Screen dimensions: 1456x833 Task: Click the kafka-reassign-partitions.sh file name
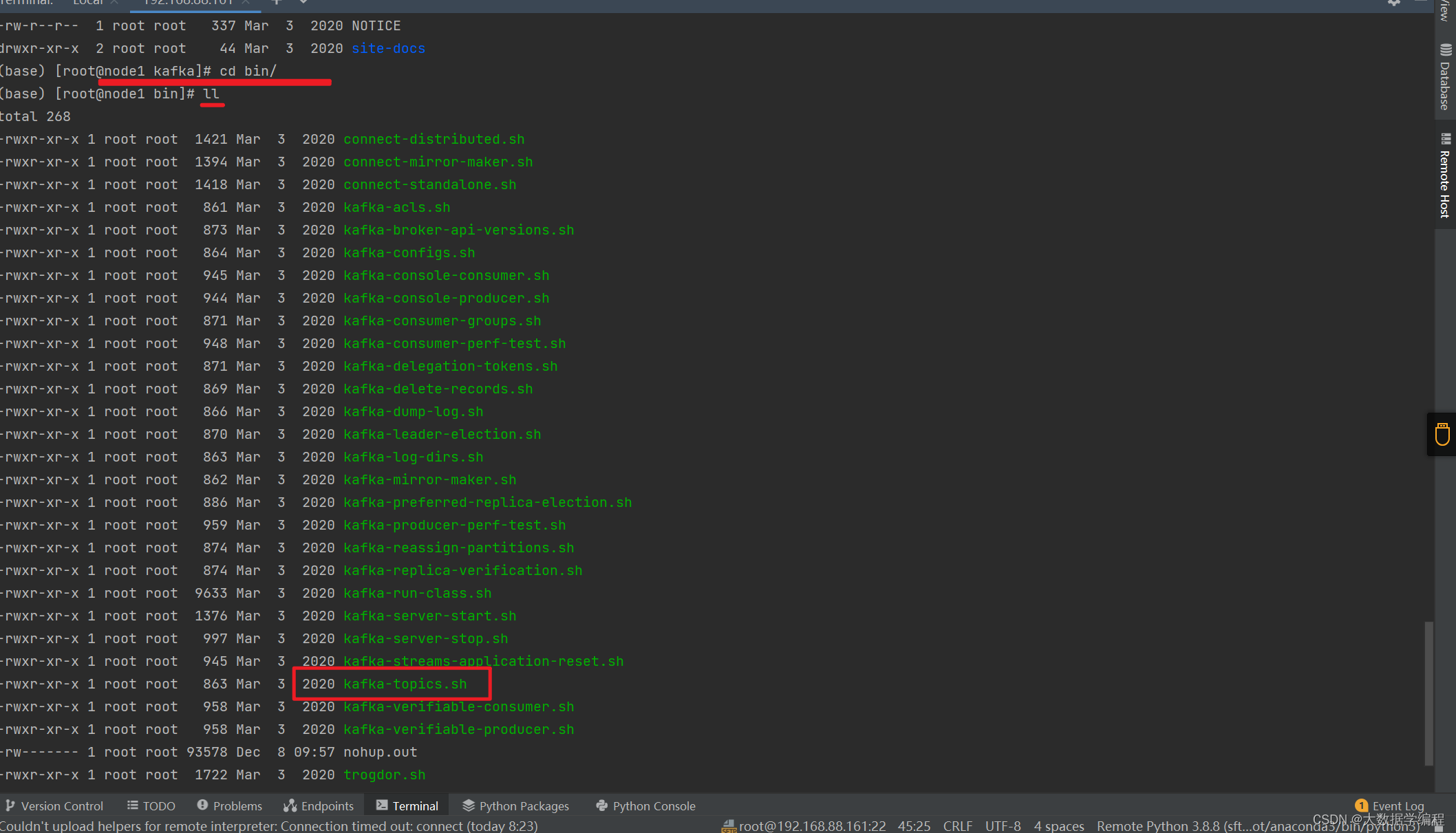459,548
